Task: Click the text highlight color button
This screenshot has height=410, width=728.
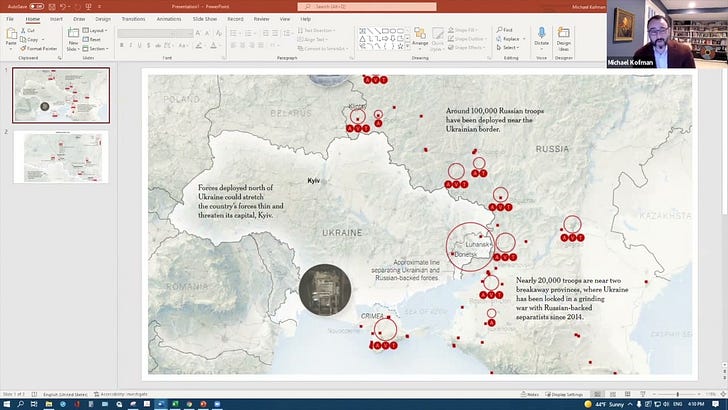Action: point(199,46)
